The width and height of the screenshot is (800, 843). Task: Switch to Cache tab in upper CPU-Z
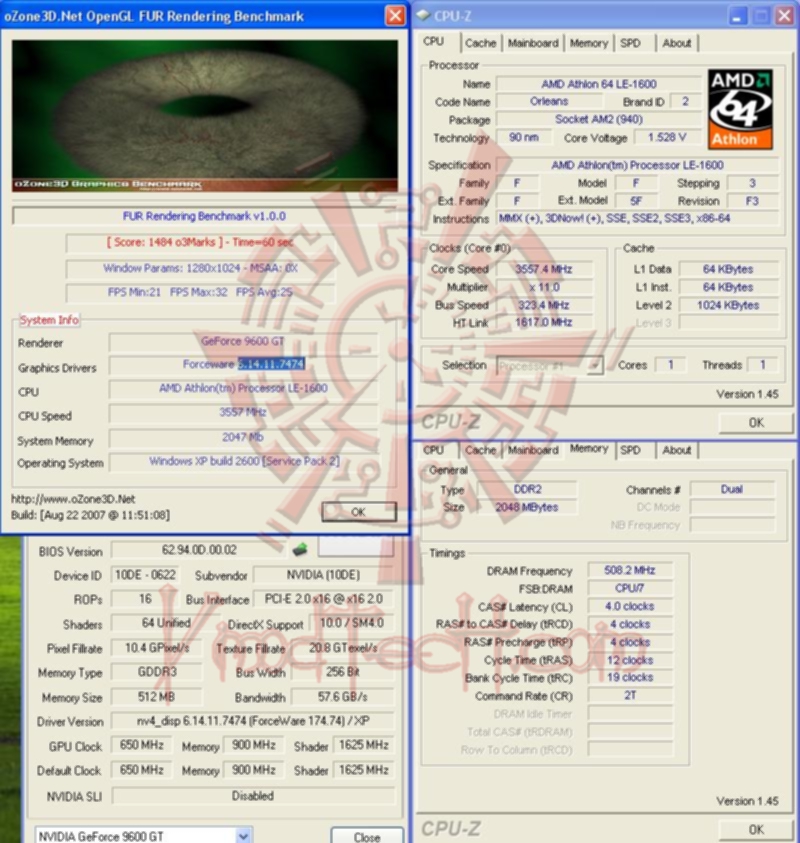click(x=481, y=43)
